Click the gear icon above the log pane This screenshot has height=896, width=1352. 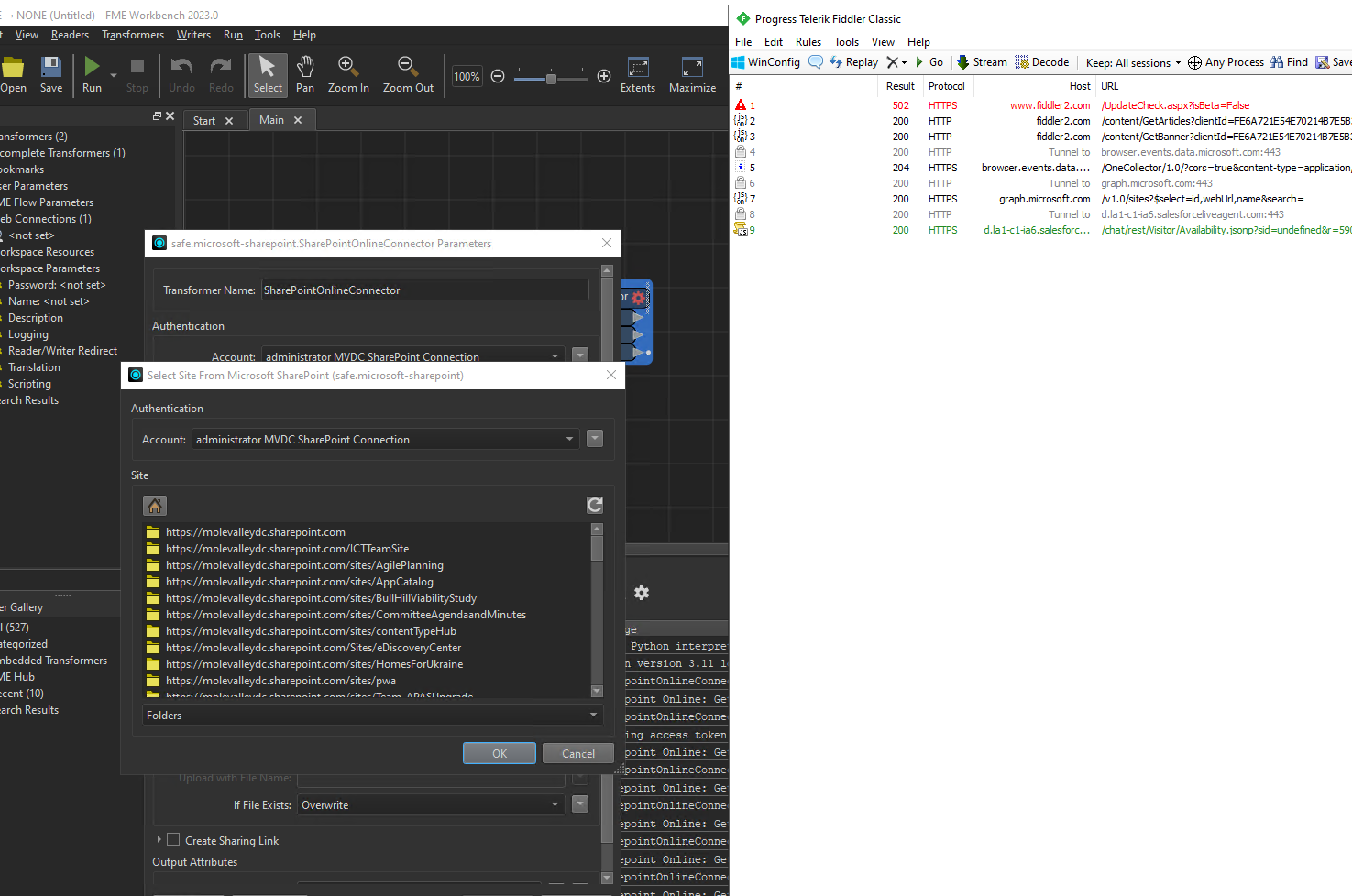[642, 593]
